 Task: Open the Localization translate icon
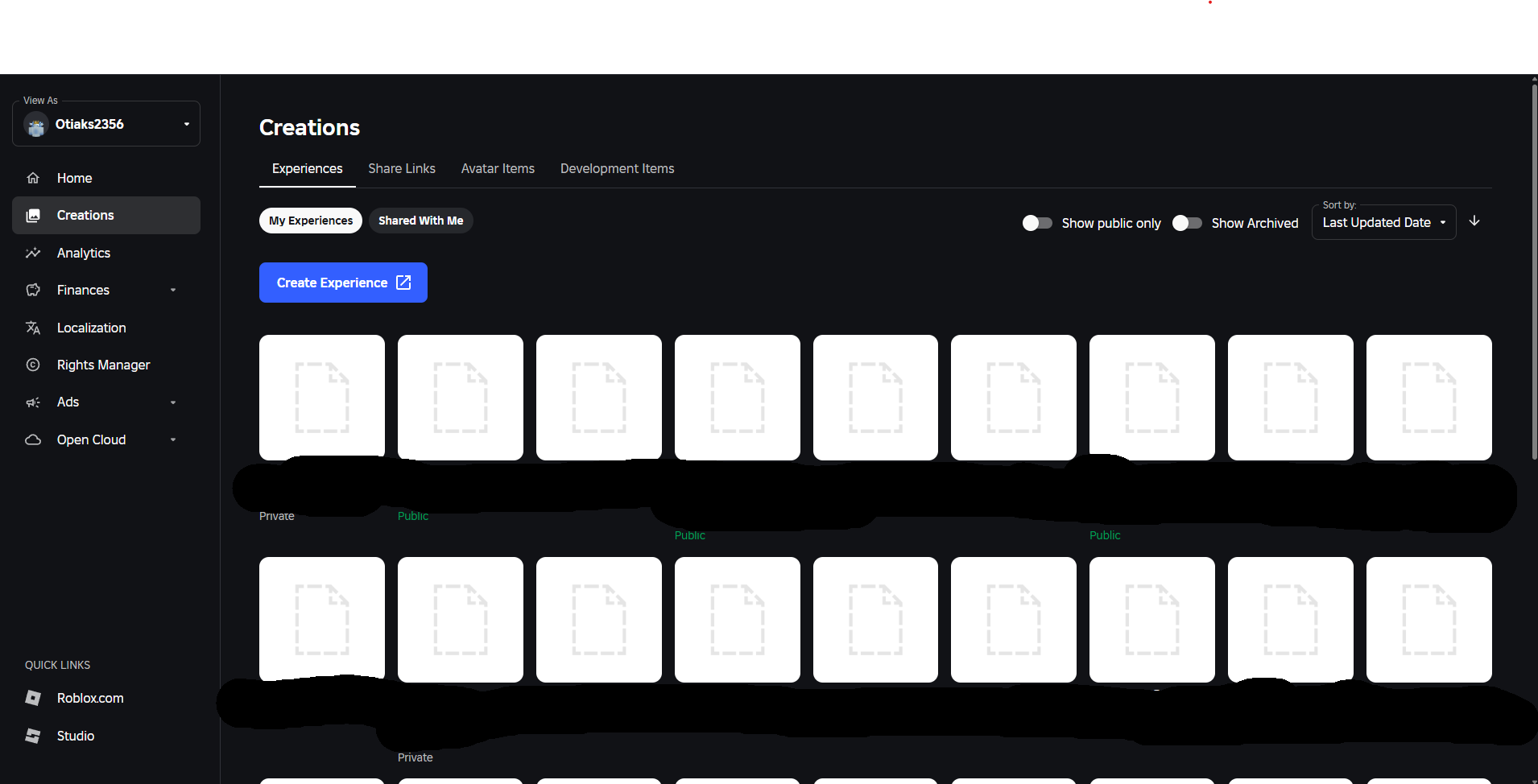tap(33, 328)
